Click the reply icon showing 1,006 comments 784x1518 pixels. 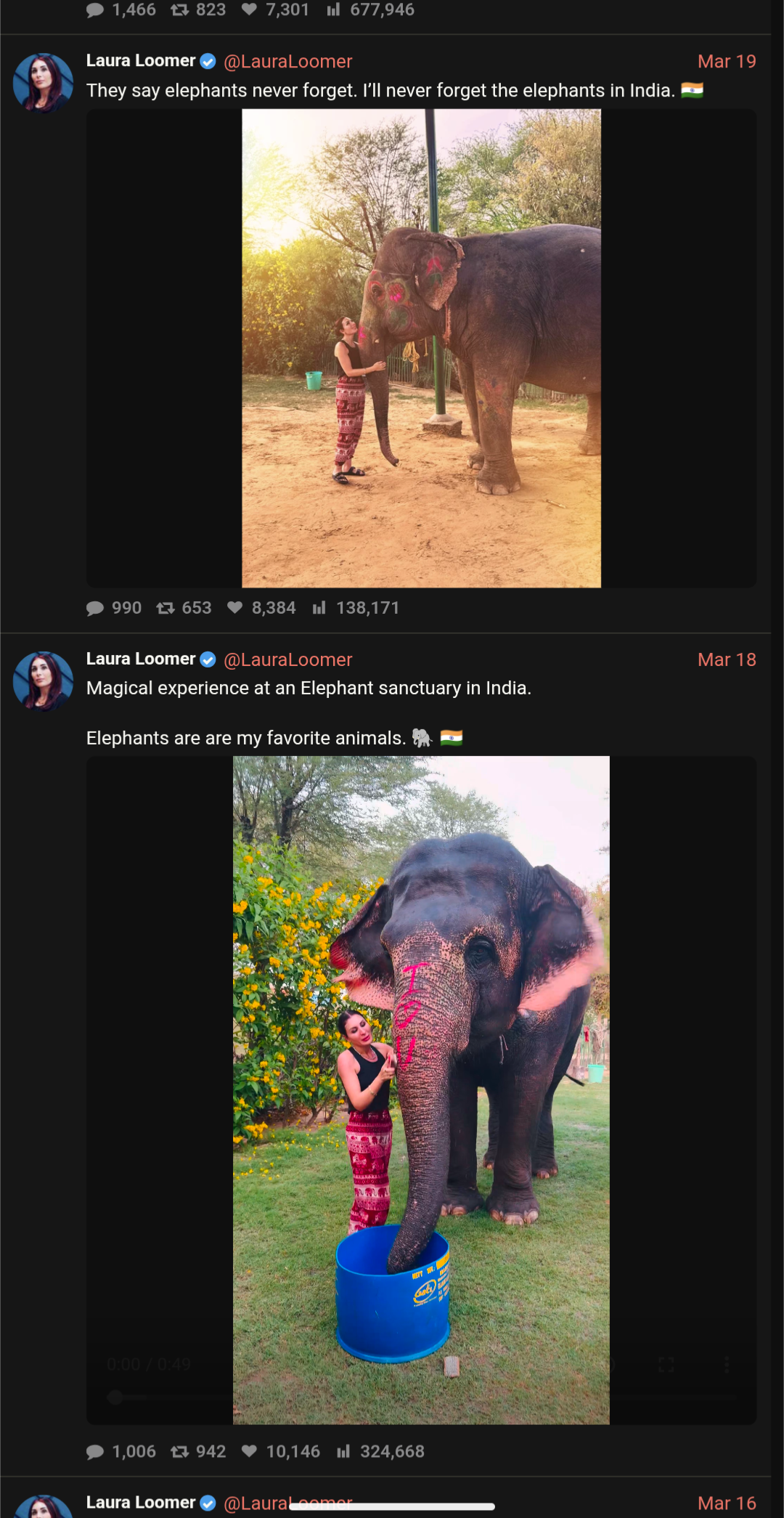click(95, 1451)
